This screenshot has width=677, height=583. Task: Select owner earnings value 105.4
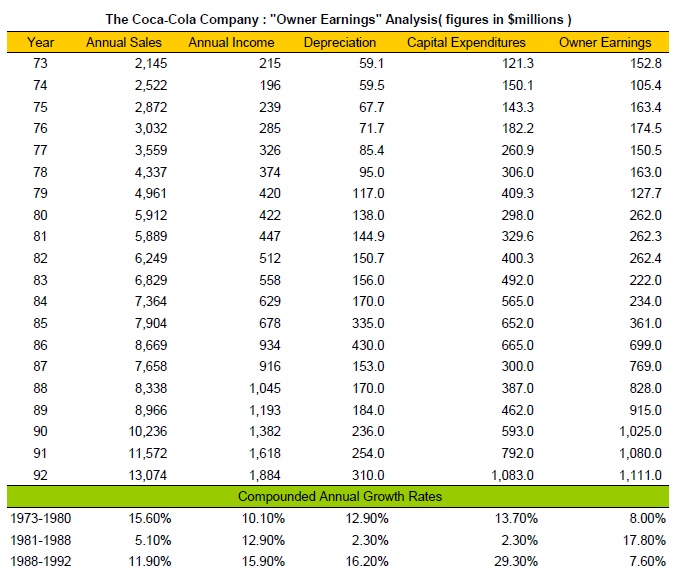click(645, 85)
